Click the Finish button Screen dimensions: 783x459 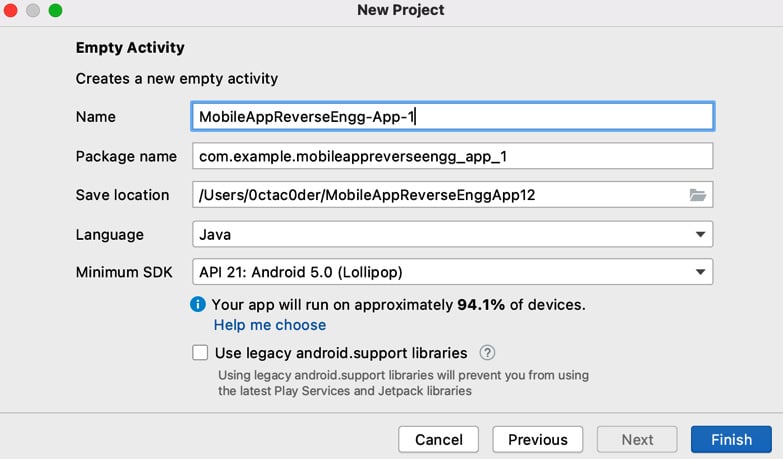tap(731, 440)
